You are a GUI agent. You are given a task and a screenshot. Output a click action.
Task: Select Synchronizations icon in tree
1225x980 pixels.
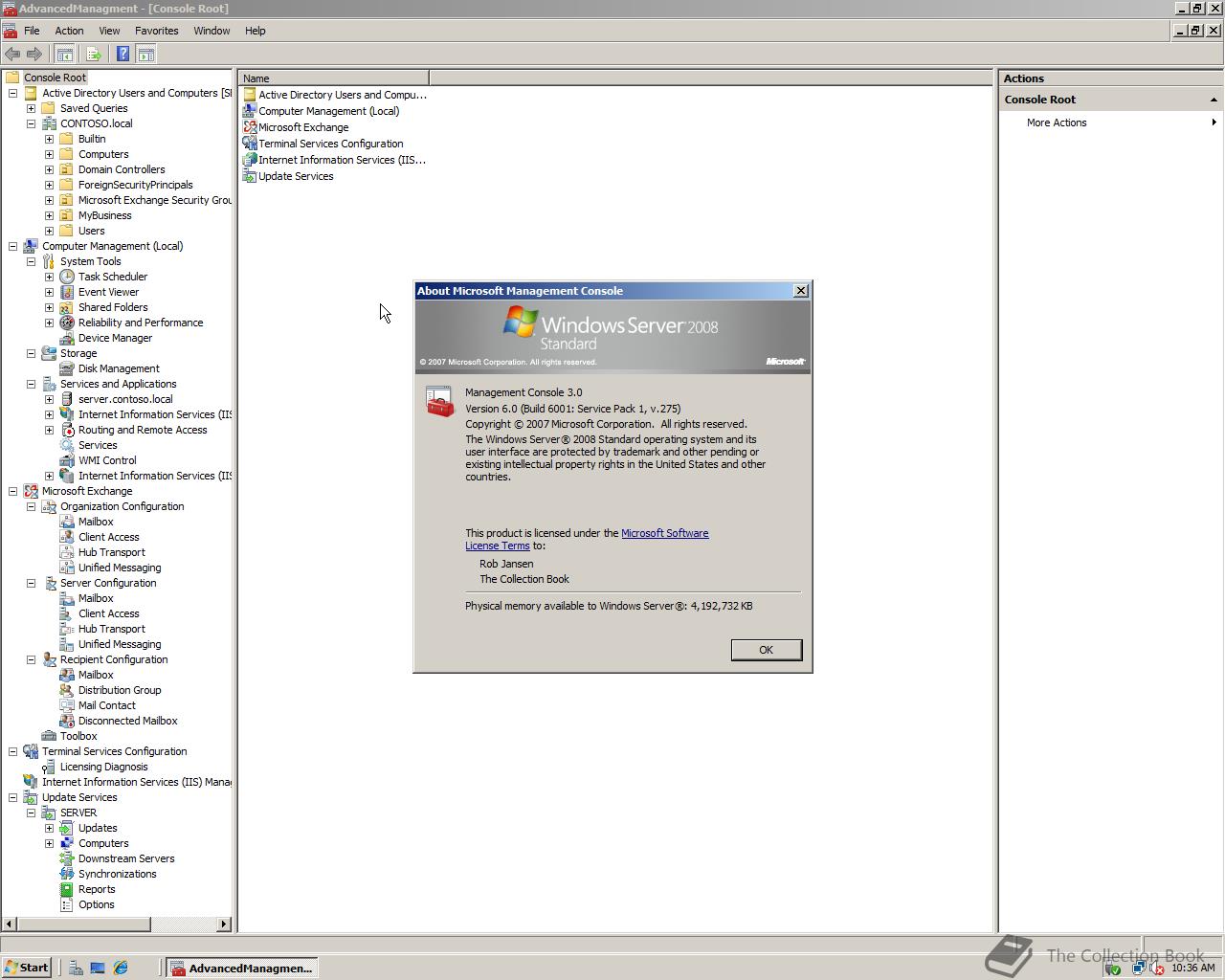pyautogui.click(x=67, y=874)
